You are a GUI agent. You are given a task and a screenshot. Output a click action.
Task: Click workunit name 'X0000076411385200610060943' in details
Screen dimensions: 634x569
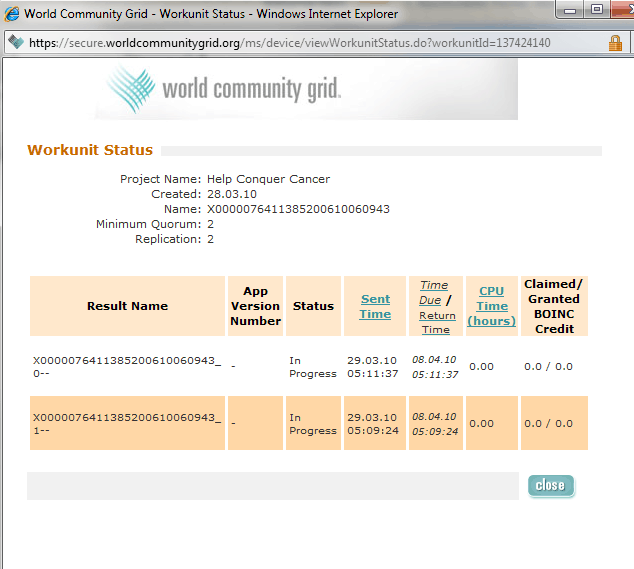pyautogui.click(x=298, y=209)
